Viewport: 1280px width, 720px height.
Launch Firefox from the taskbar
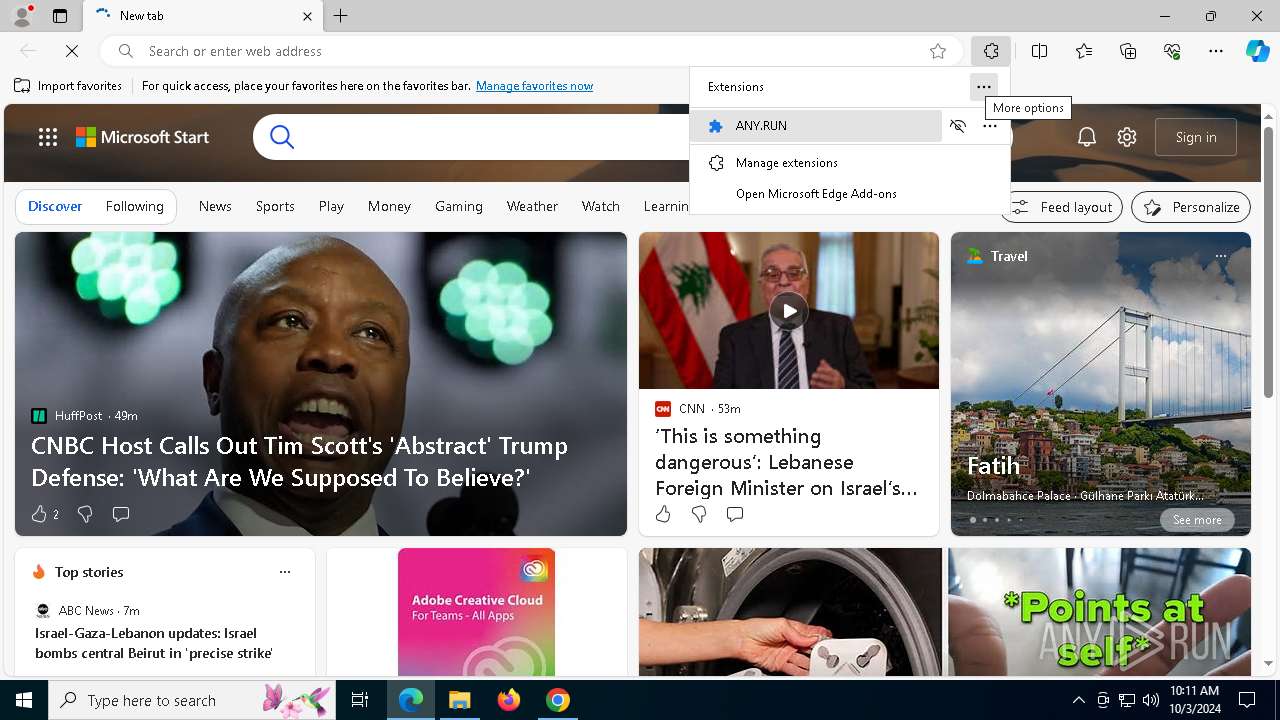click(509, 700)
